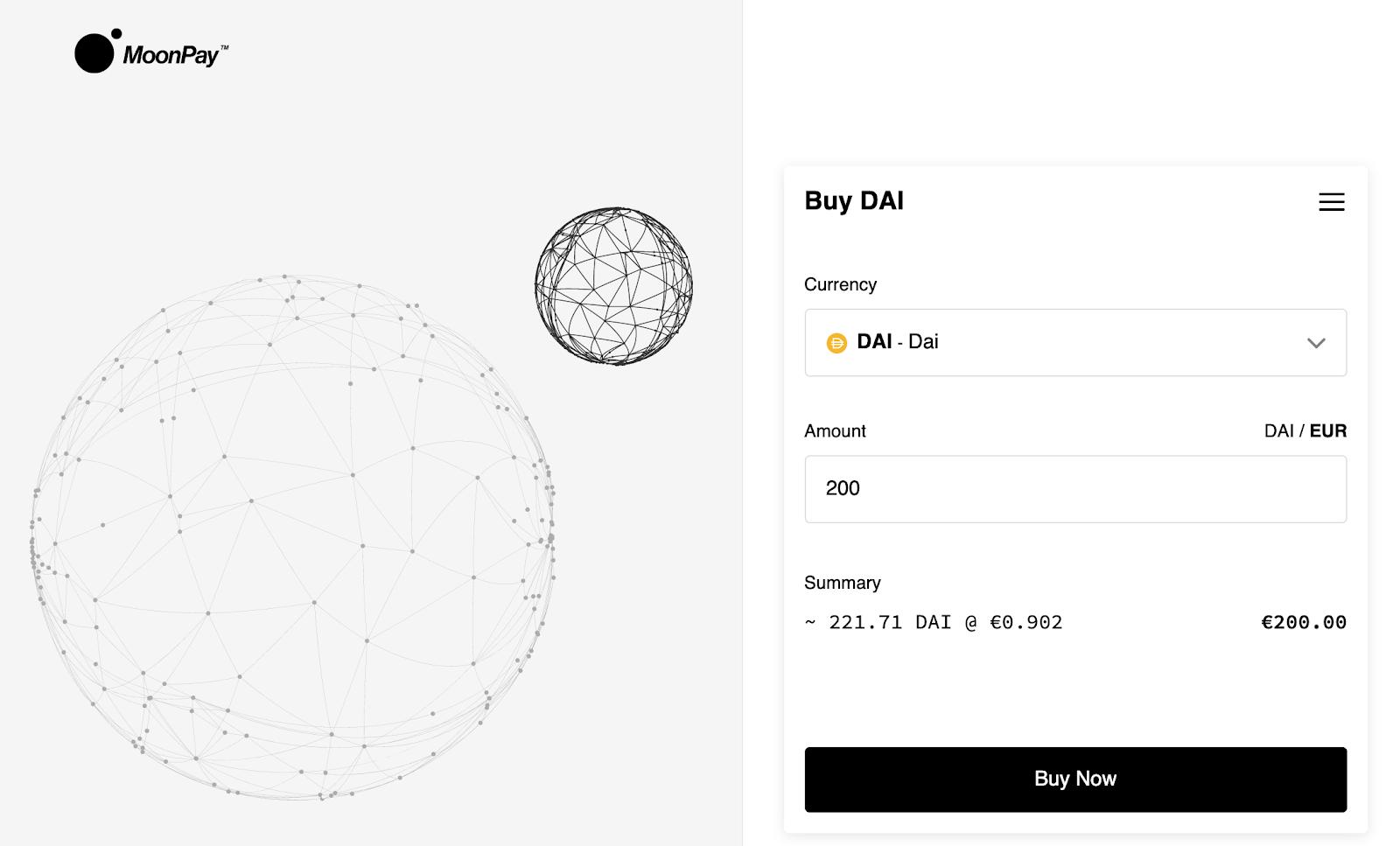Screen dimensions: 1400x846
Task: Expand the currency chevron arrow
Action: coord(1315,343)
